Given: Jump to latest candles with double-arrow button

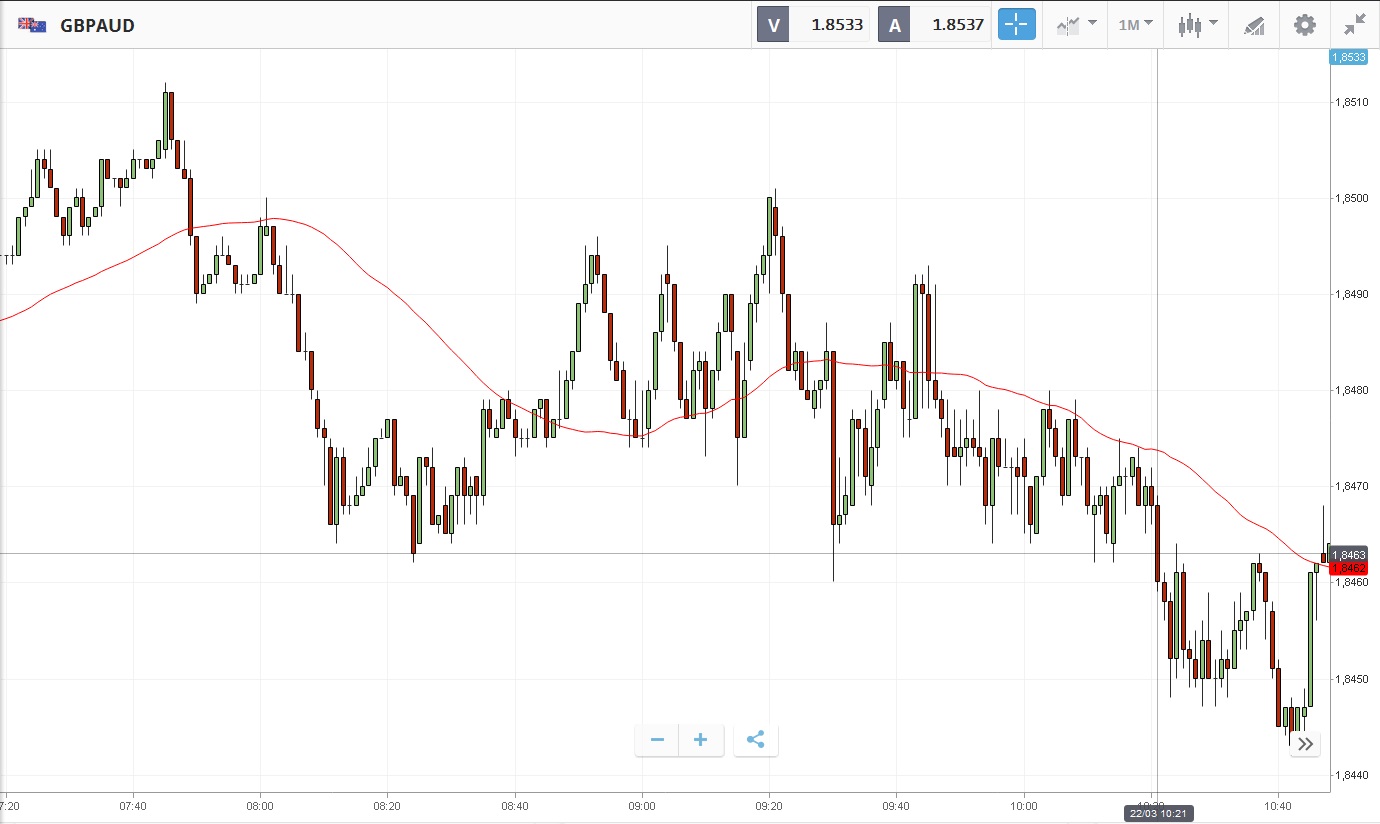Looking at the screenshot, I should (x=1306, y=744).
